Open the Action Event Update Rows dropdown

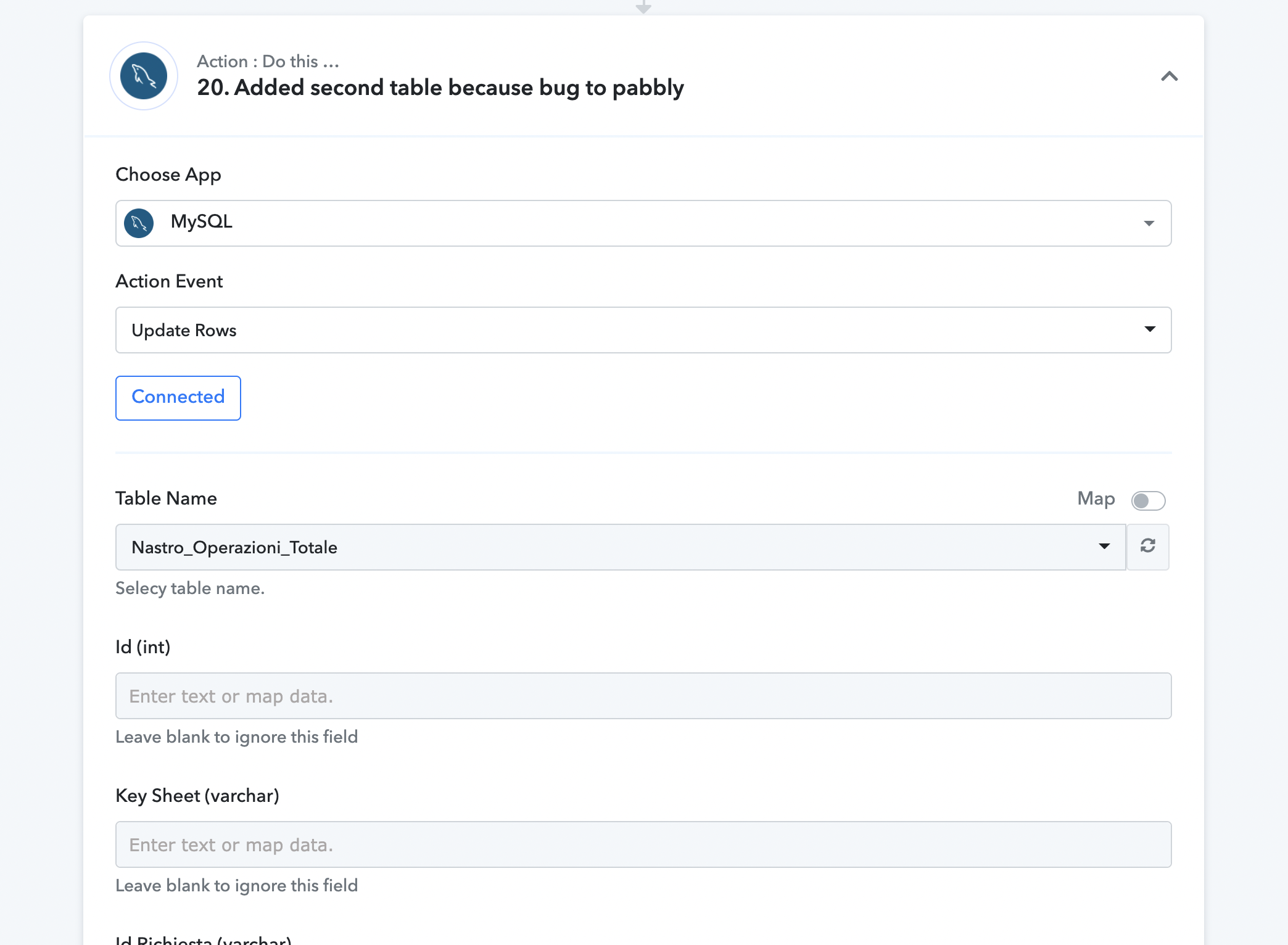click(x=643, y=330)
